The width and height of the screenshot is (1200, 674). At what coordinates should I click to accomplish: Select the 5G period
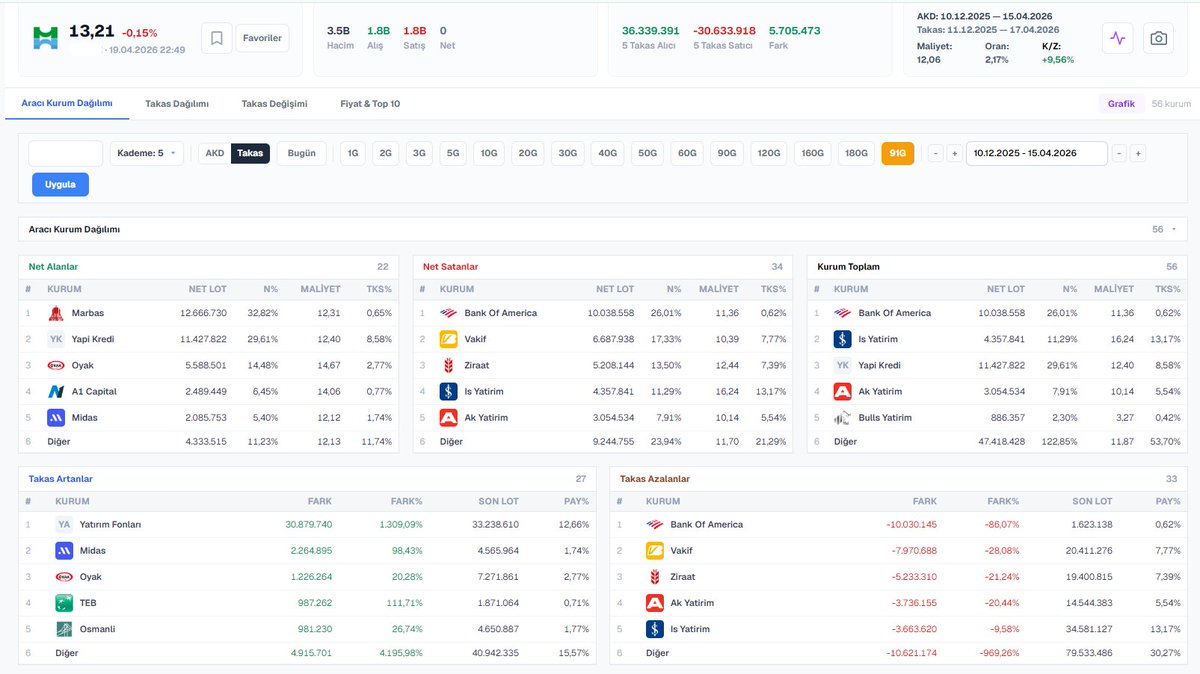click(x=453, y=153)
